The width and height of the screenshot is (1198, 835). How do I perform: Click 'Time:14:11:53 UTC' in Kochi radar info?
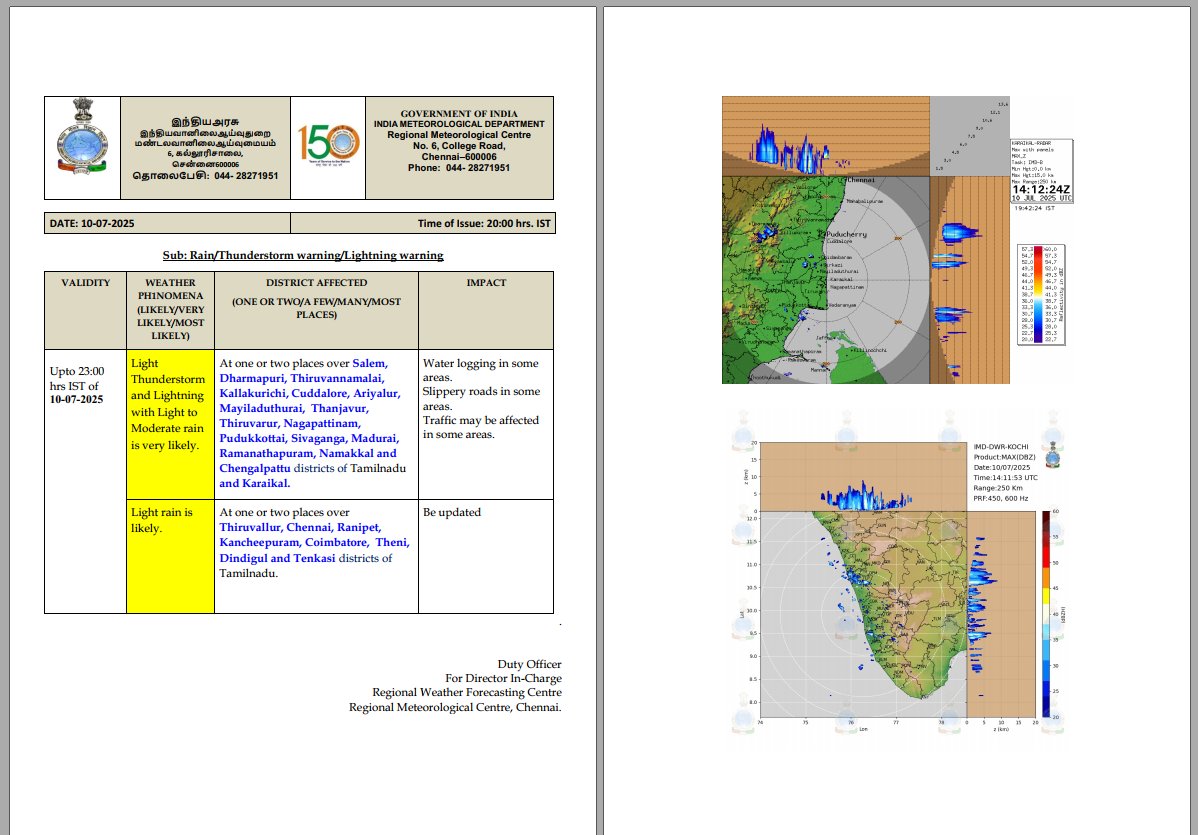1005,477
